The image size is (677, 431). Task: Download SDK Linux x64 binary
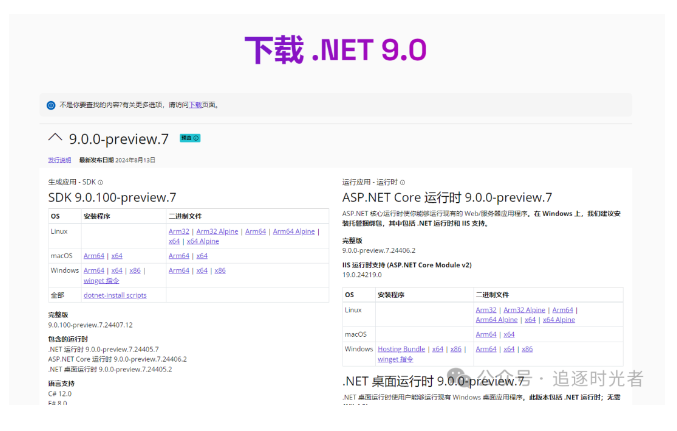coord(174,241)
